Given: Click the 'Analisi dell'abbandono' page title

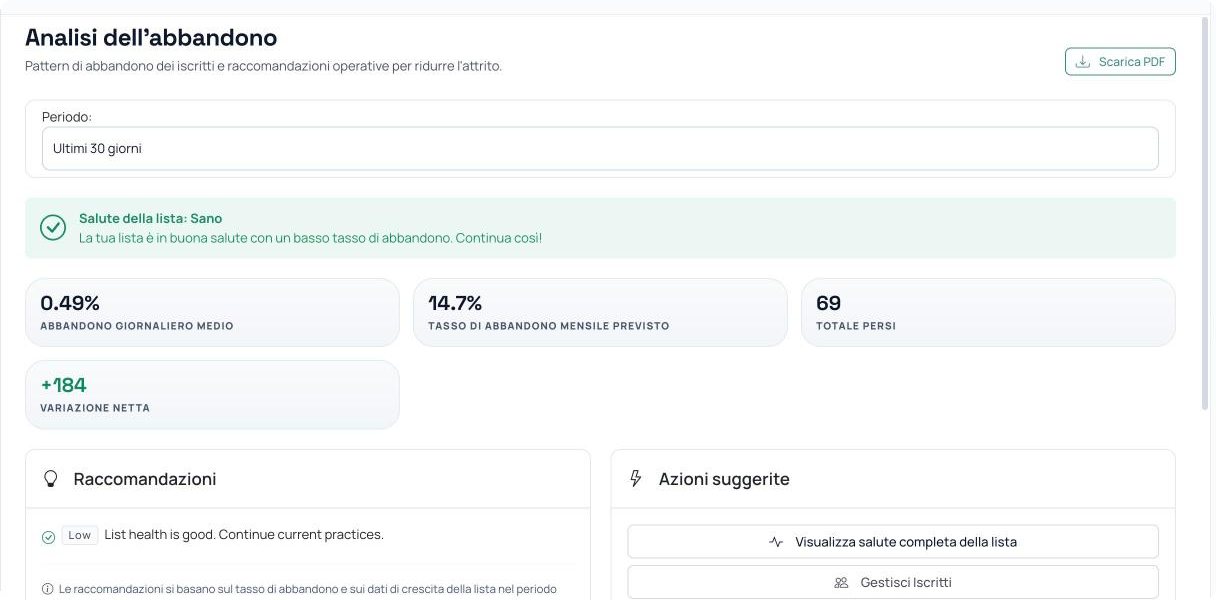Looking at the screenshot, I should 151,38.
